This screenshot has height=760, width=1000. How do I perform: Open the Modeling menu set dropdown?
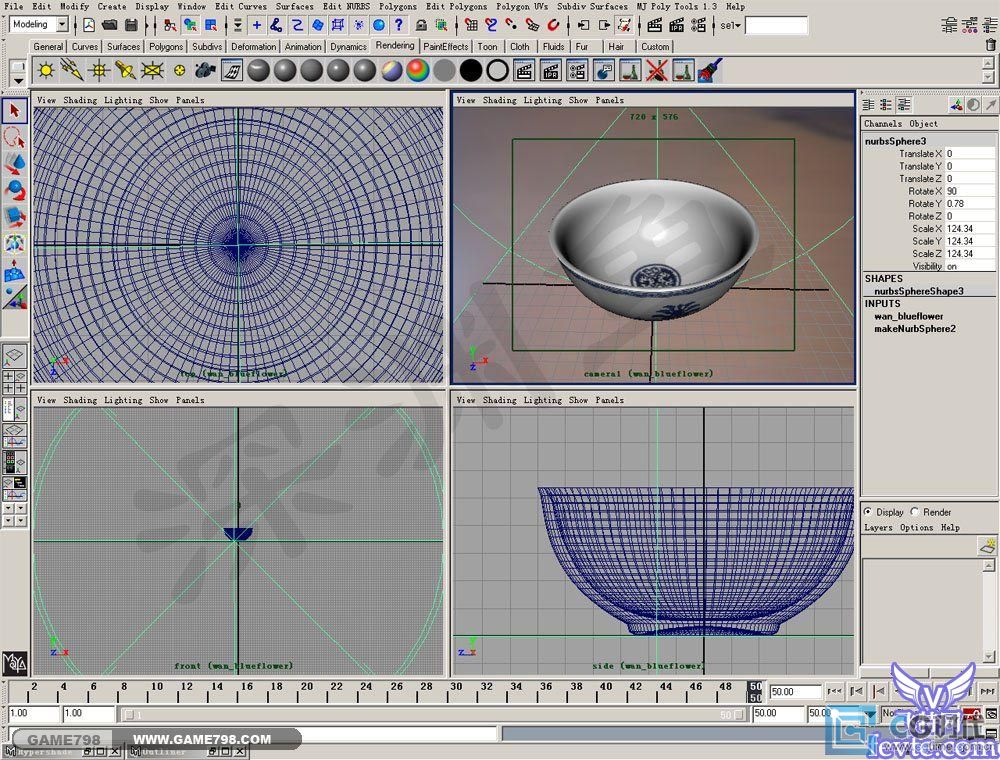[62, 25]
